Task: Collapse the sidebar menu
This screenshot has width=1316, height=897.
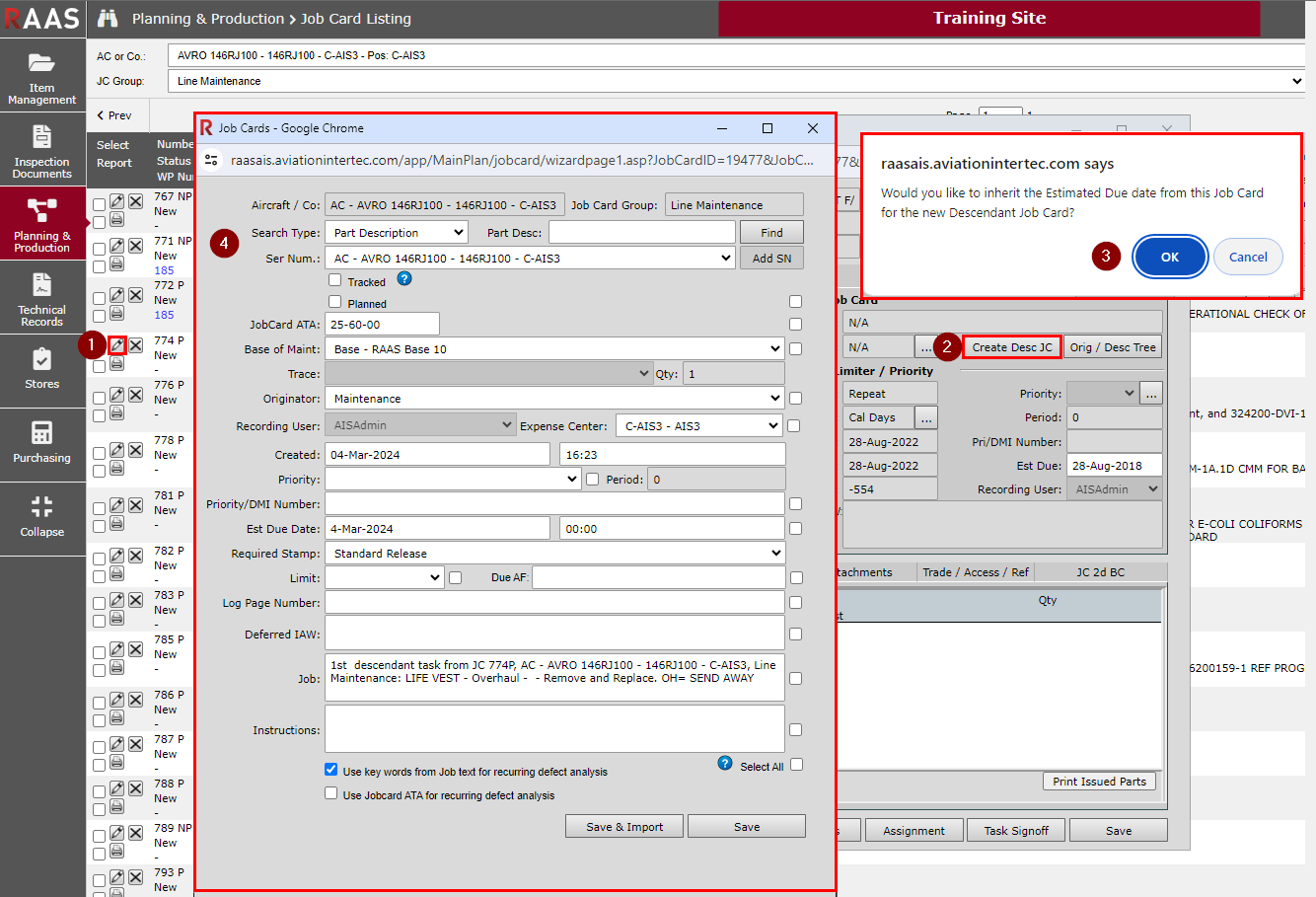Action: click(42, 517)
